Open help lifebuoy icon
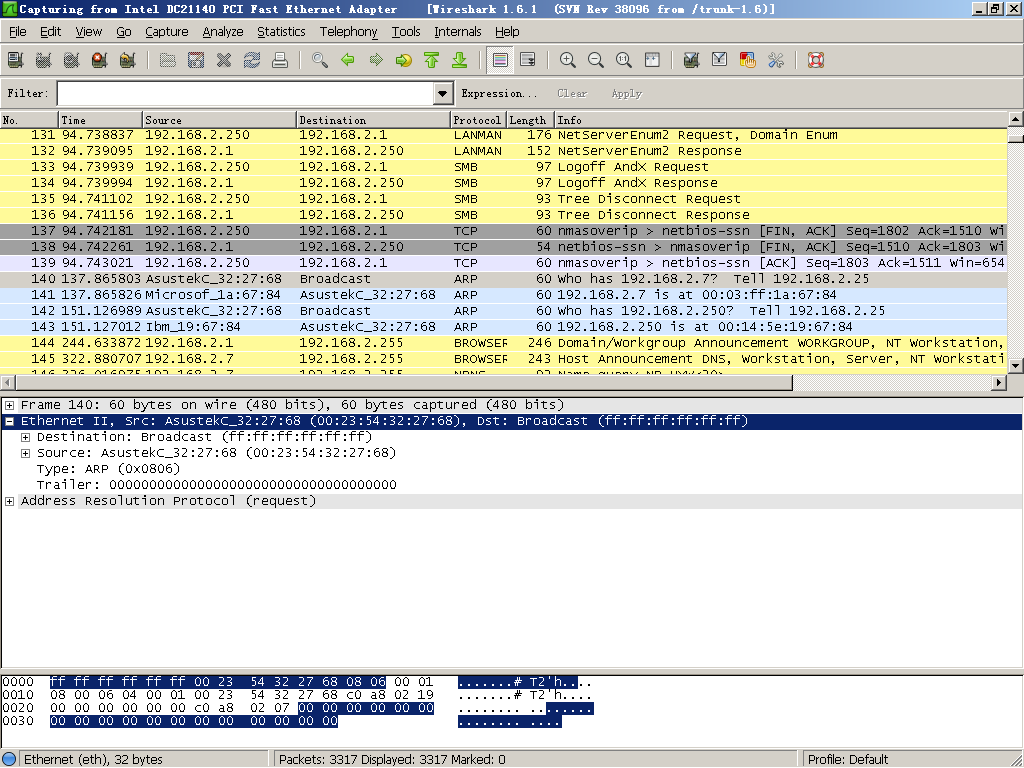 point(816,60)
